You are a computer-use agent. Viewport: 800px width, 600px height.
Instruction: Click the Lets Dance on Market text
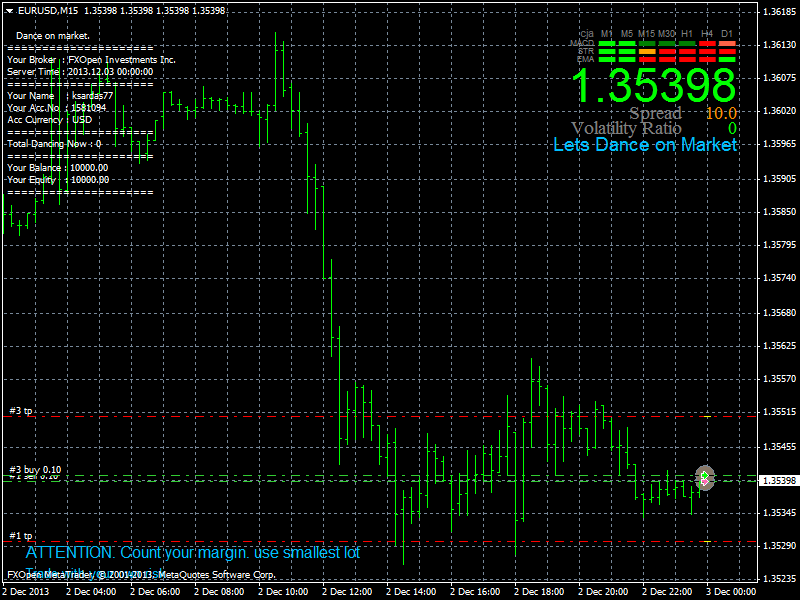point(645,144)
